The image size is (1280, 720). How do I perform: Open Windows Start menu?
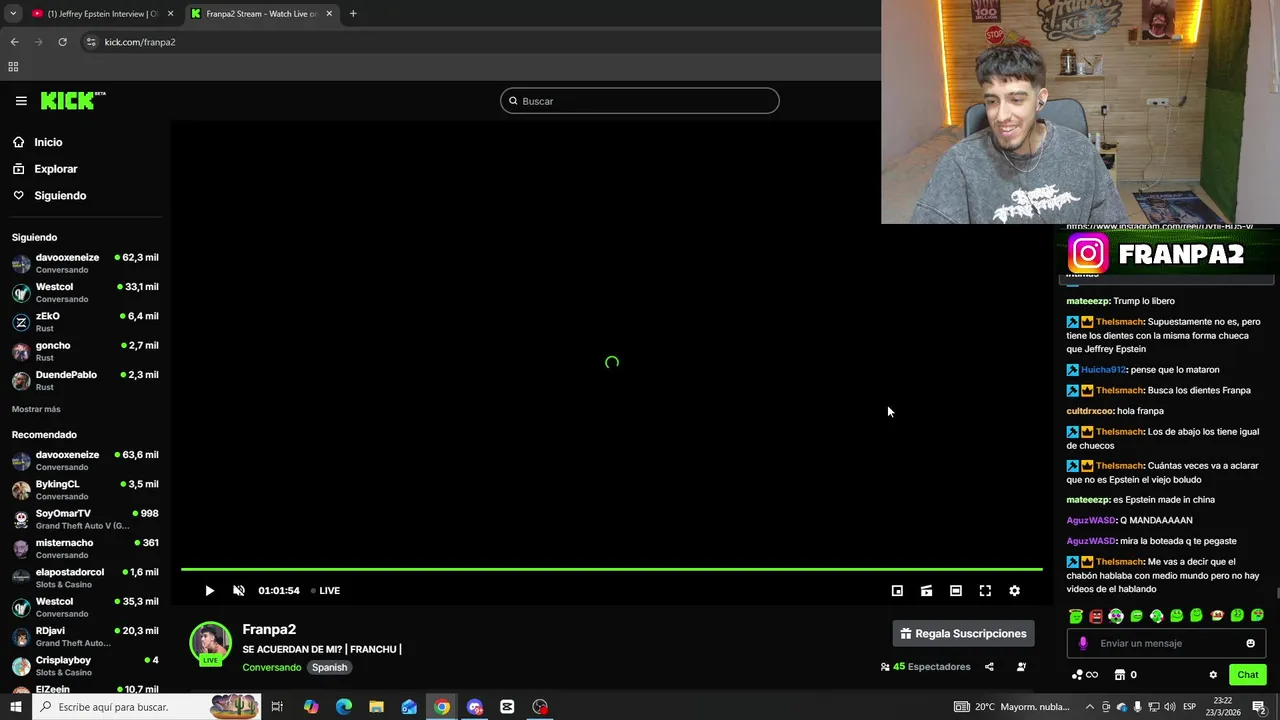point(16,707)
